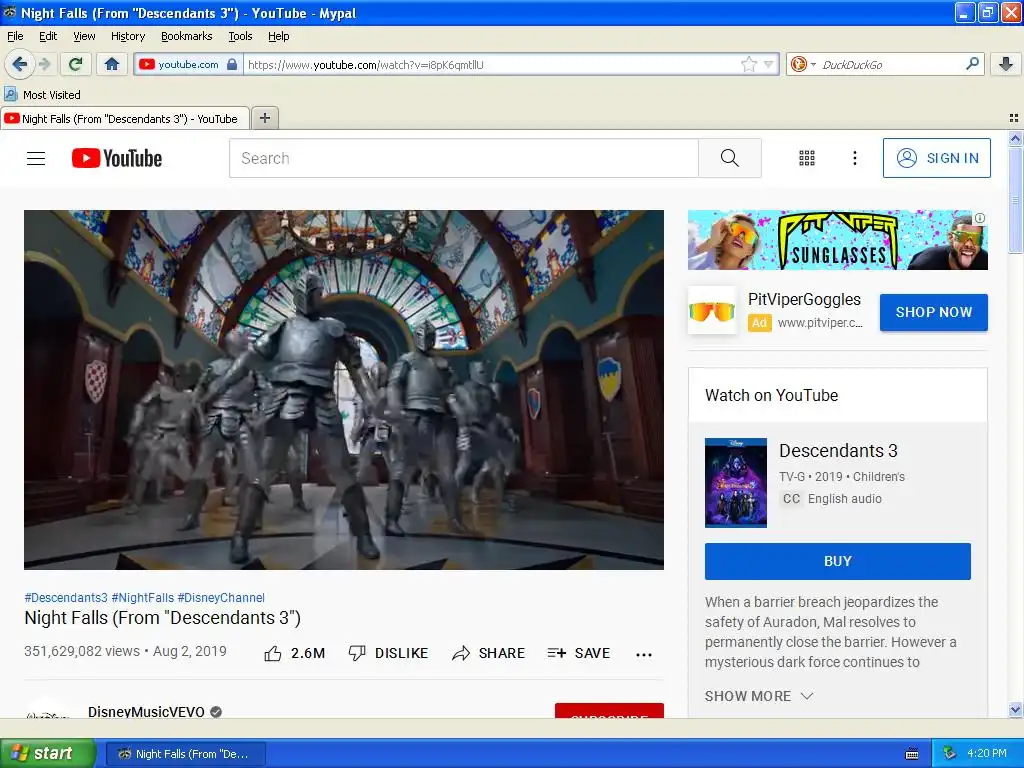Open the DisneyMusicVEVO channel name

coord(146,711)
